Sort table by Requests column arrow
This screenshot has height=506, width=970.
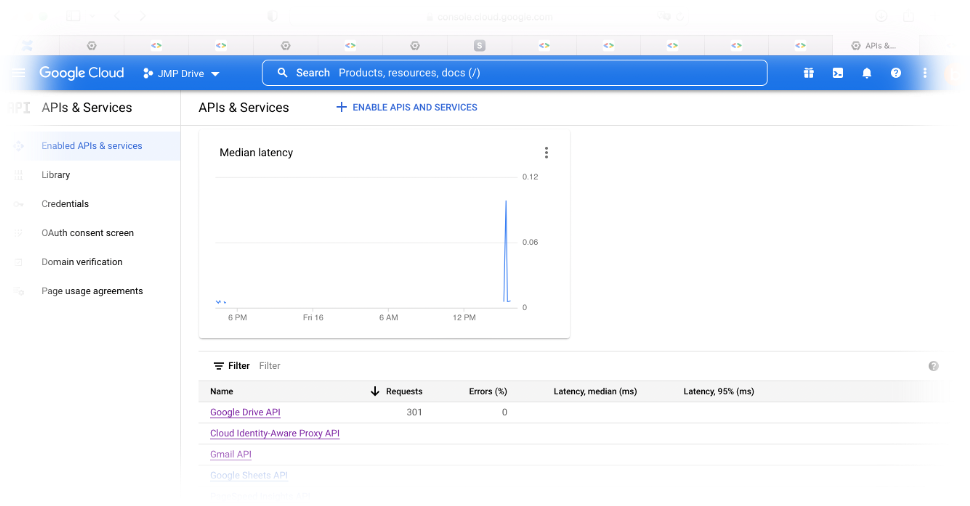click(375, 391)
